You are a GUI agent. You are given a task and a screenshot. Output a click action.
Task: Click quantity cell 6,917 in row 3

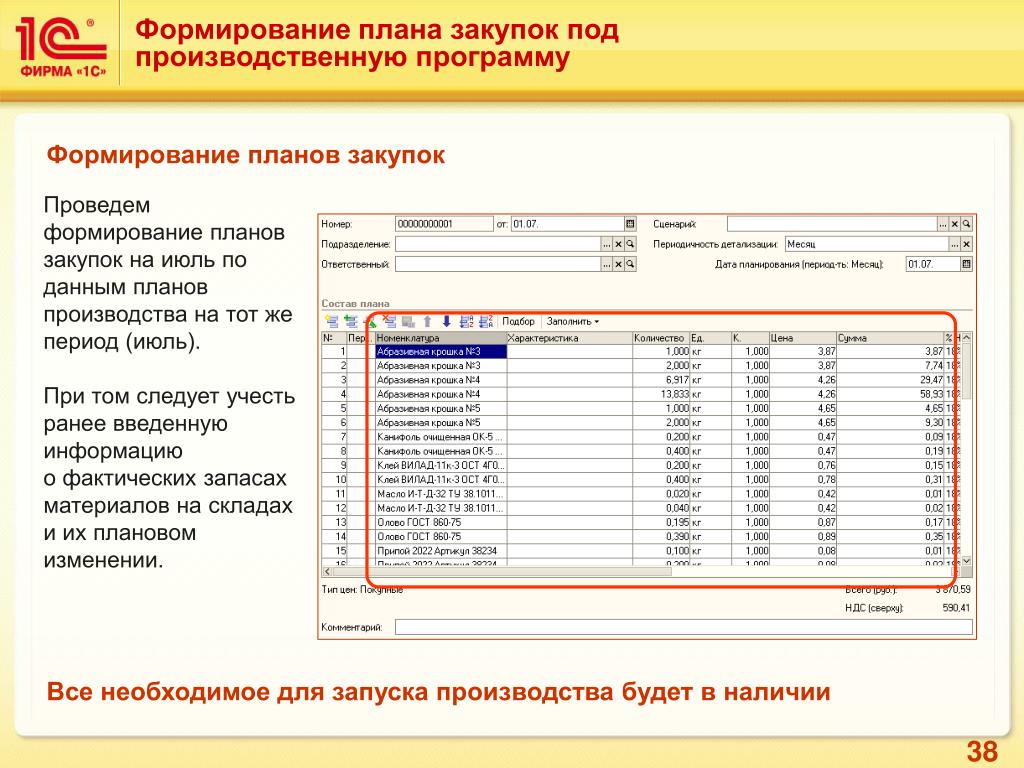tap(661, 380)
